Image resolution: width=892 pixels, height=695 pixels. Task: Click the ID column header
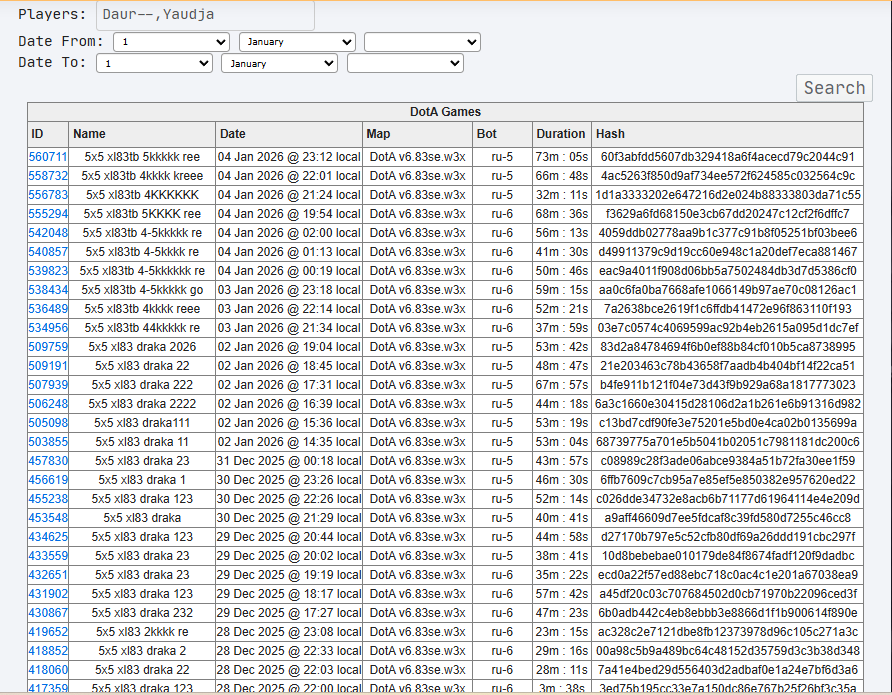click(x=48, y=134)
